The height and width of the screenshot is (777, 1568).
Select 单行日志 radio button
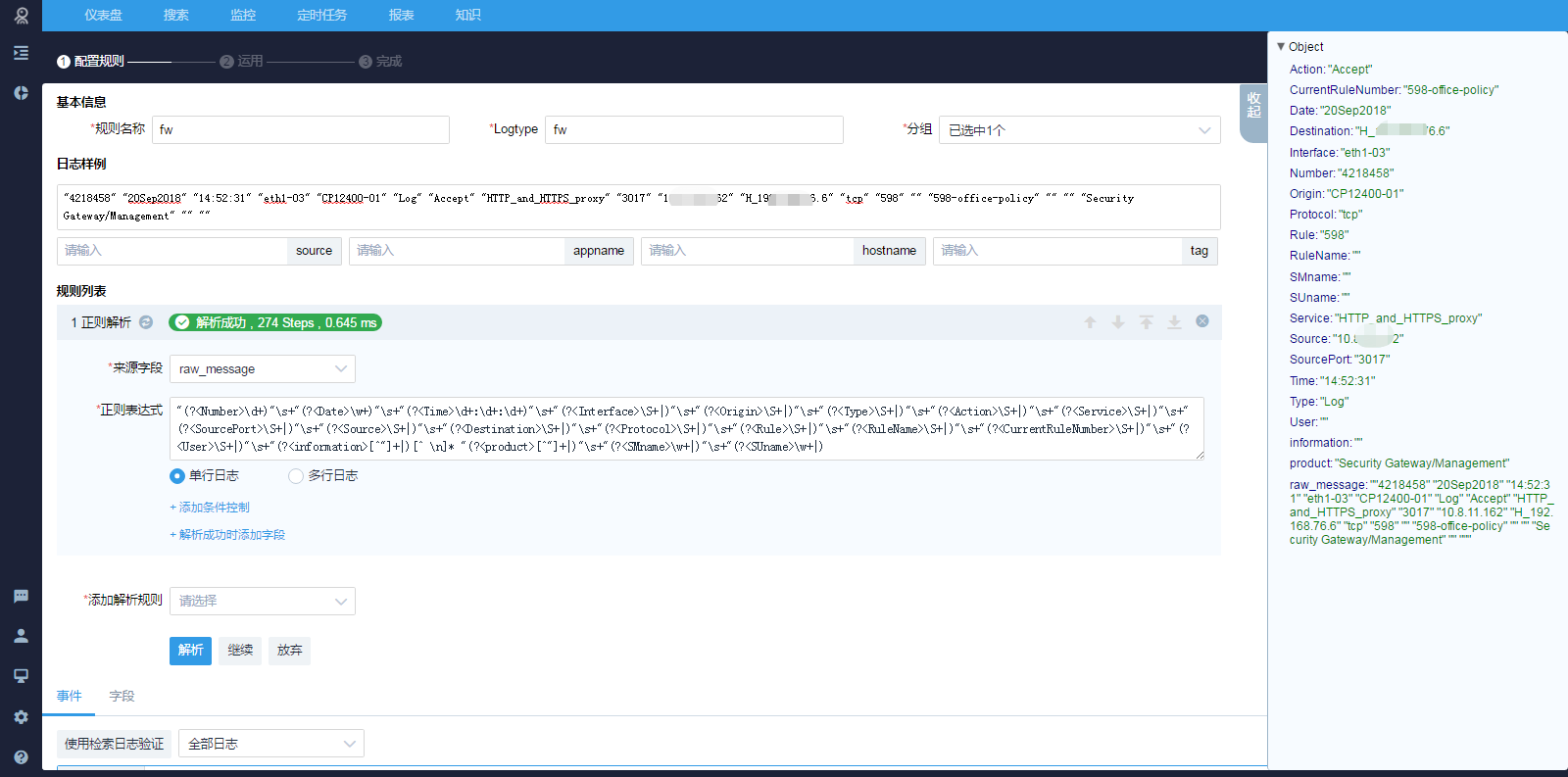click(177, 476)
